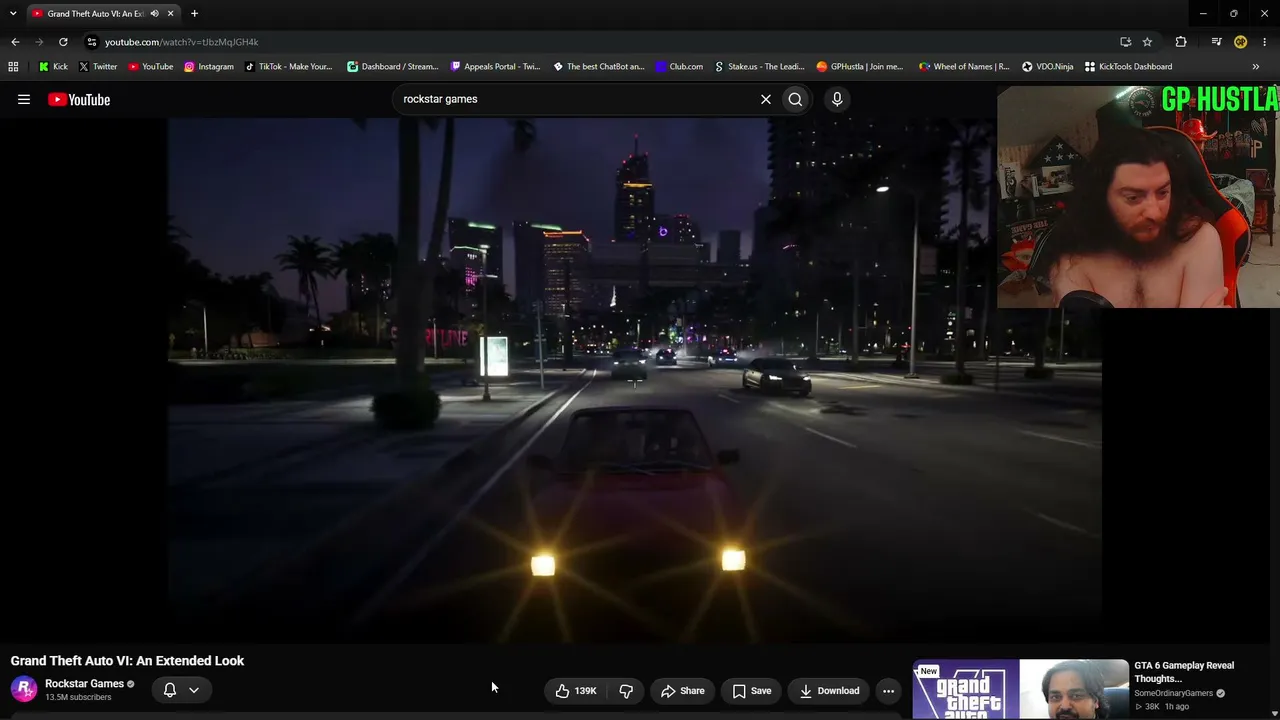
Task: Bookmark this page with the star icon
Action: [x=1147, y=42]
